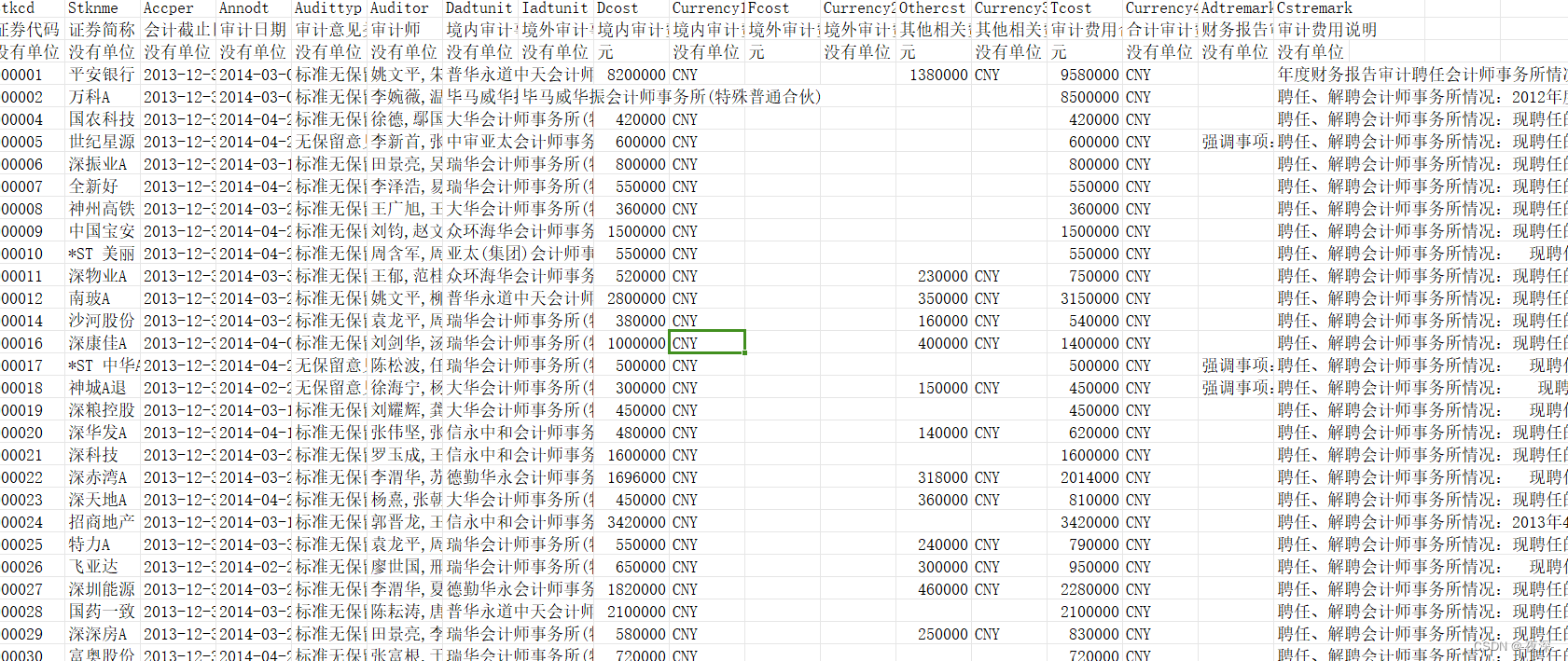Click the Othercst header cell
Viewport: 1568px width, 661px height.
[934, 7]
